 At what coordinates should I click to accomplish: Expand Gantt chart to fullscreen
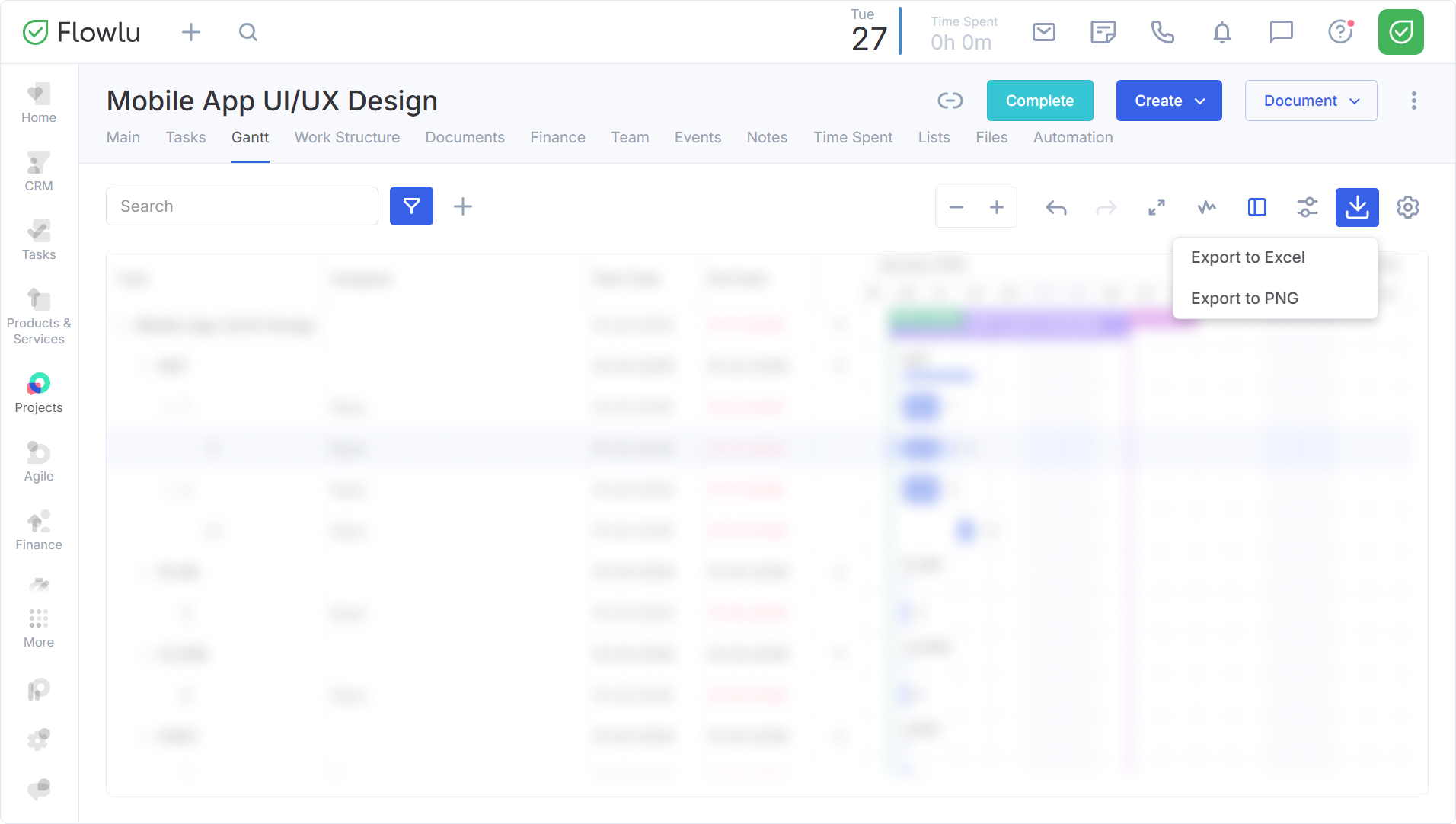pos(1156,207)
